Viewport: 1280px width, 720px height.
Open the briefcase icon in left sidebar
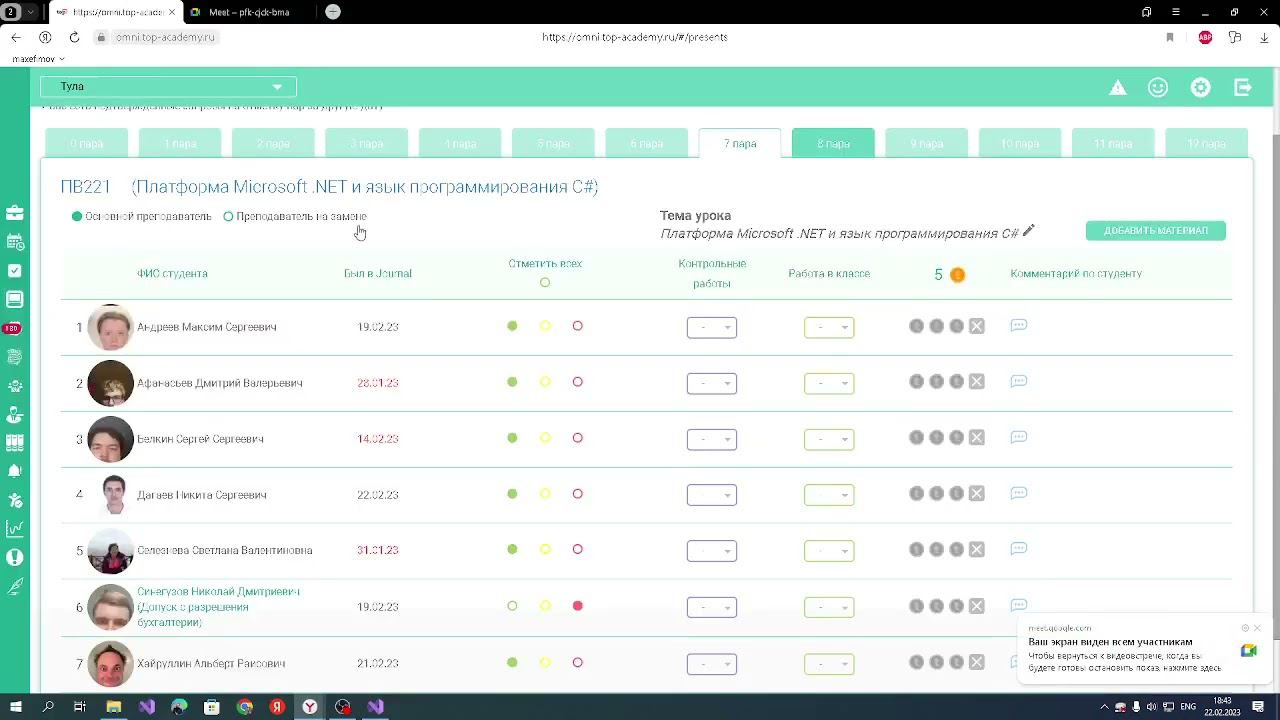pos(15,213)
